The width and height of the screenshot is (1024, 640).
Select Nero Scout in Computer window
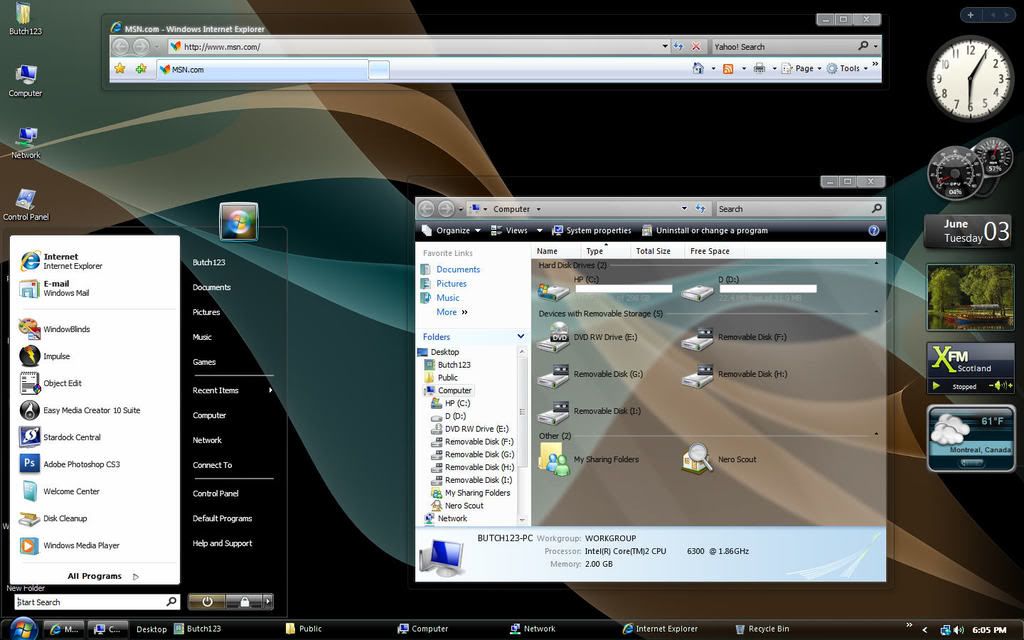click(x=719, y=459)
